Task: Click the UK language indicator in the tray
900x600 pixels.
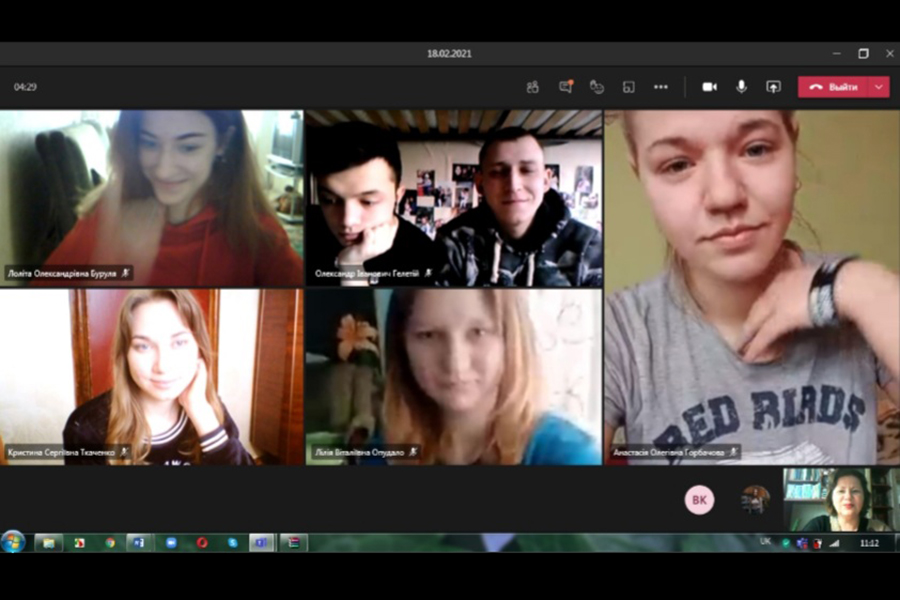Action: click(x=765, y=541)
